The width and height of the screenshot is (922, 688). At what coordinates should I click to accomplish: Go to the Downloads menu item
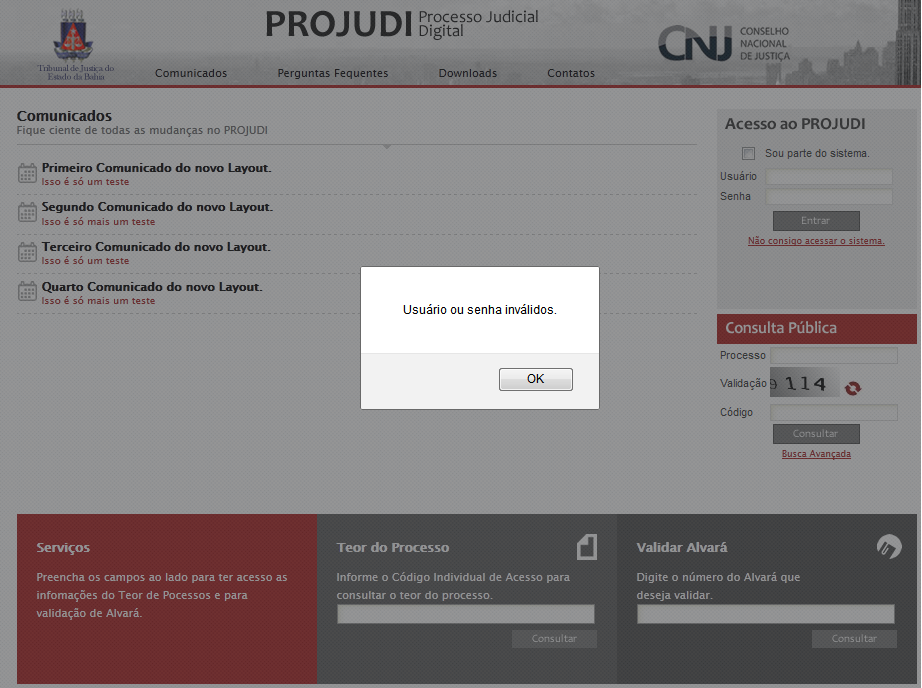coord(467,73)
